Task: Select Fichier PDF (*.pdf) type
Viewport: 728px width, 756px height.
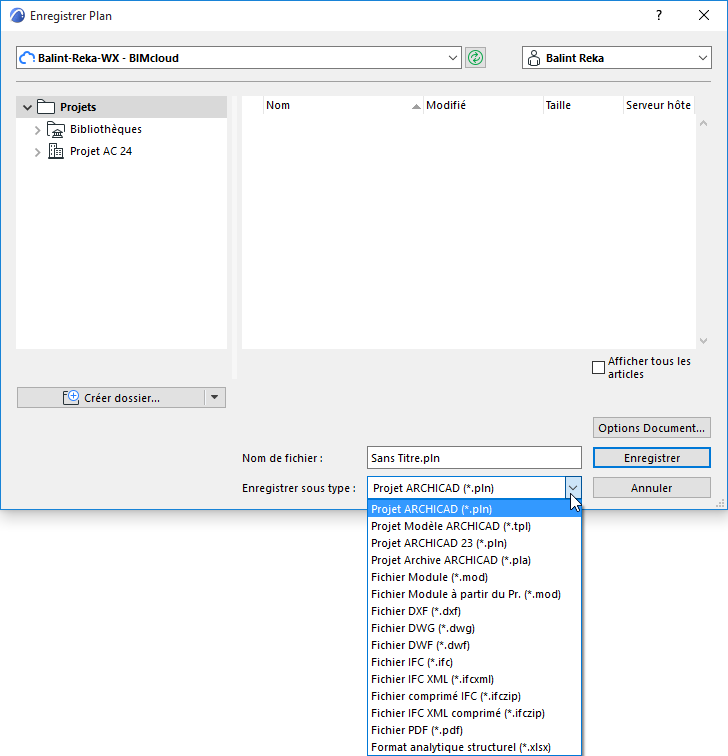Action: [x=474, y=730]
